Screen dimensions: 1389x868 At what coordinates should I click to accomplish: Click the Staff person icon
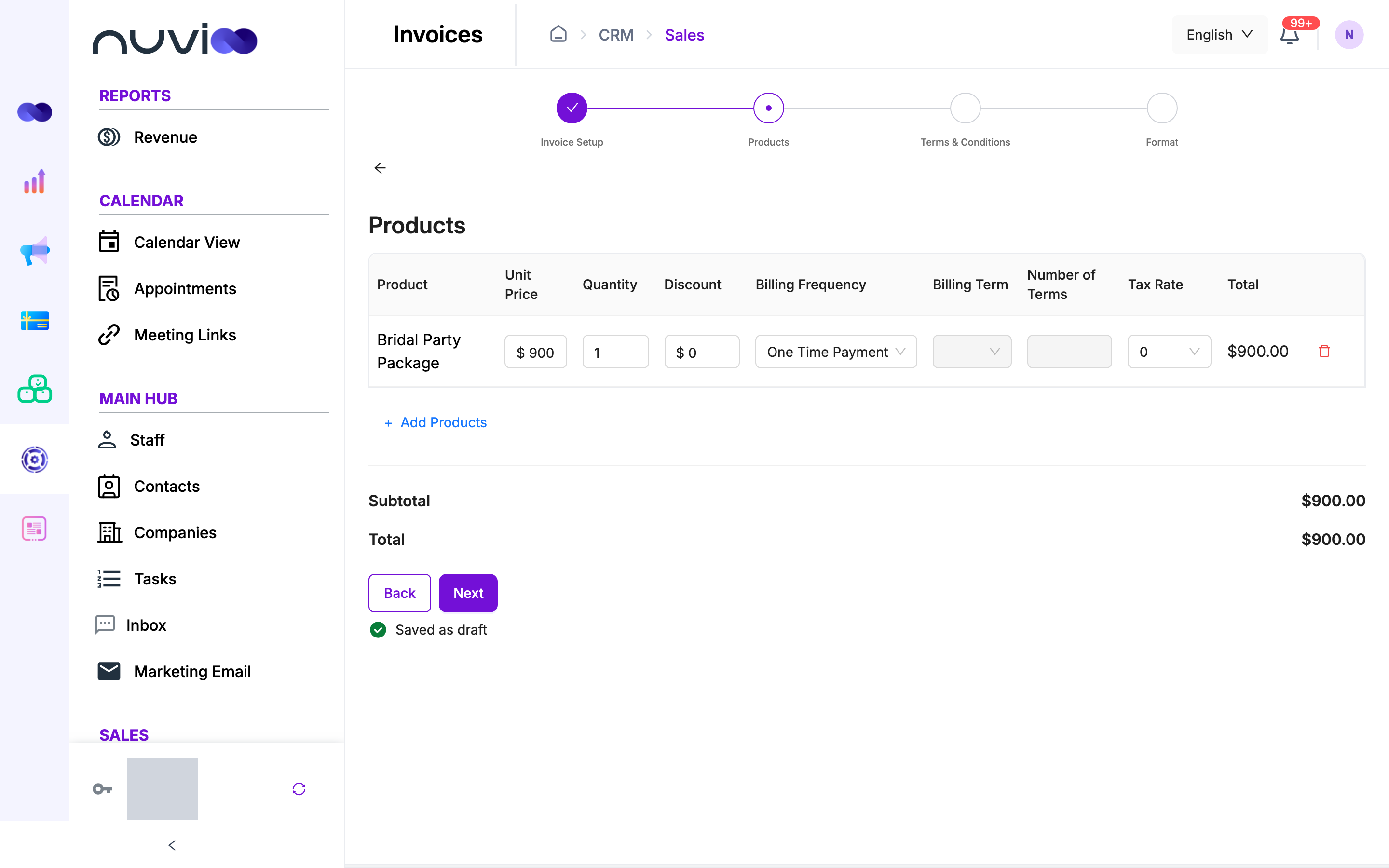point(107,440)
